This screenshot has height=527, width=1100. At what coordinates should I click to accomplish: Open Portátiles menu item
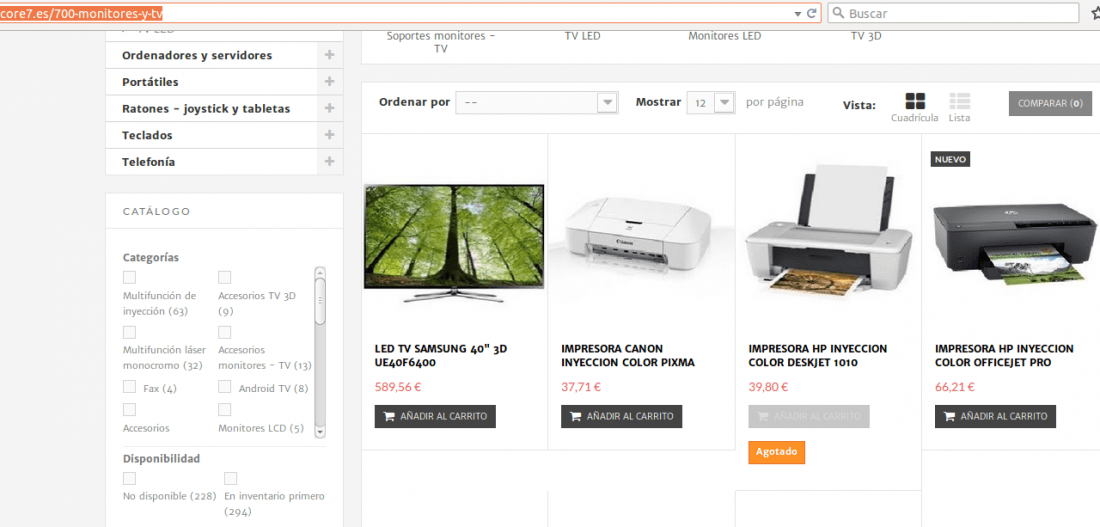click(150, 82)
